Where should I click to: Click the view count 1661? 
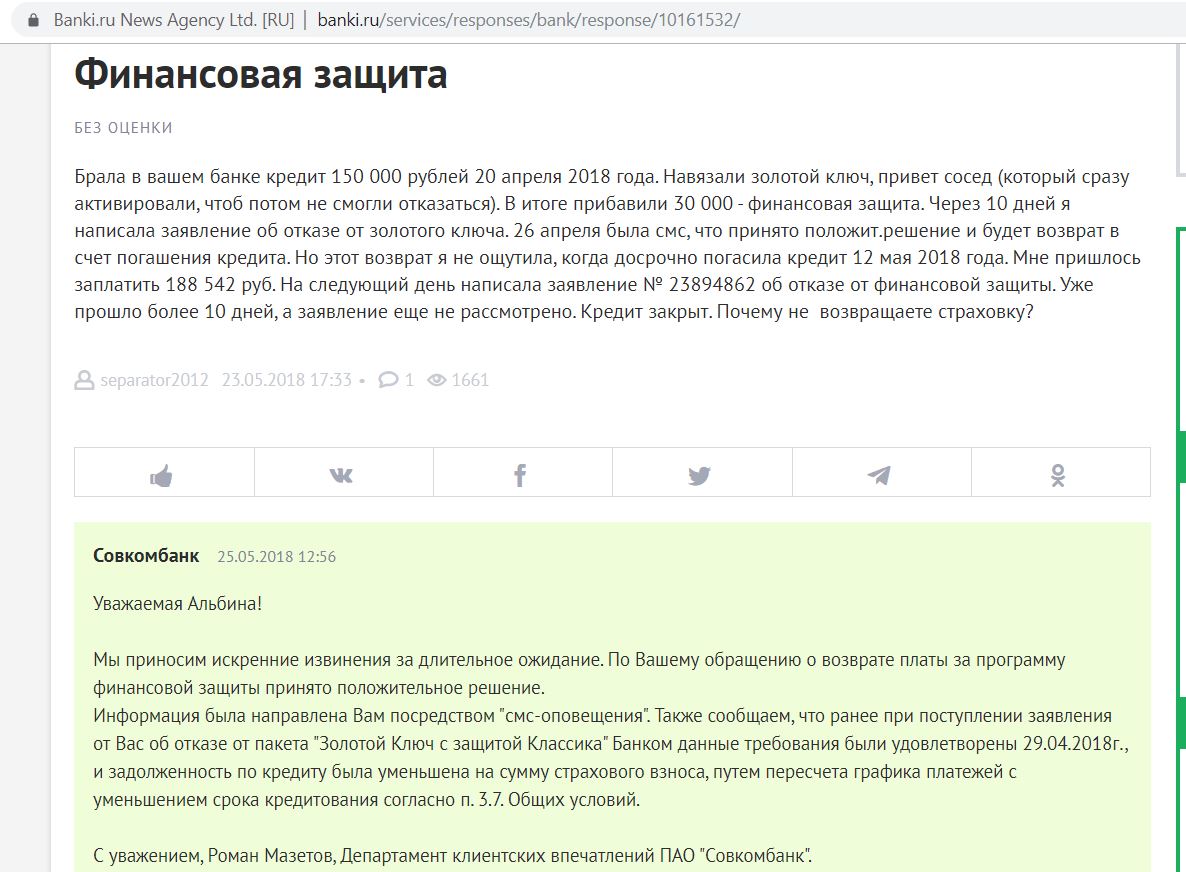coord(470,380)
